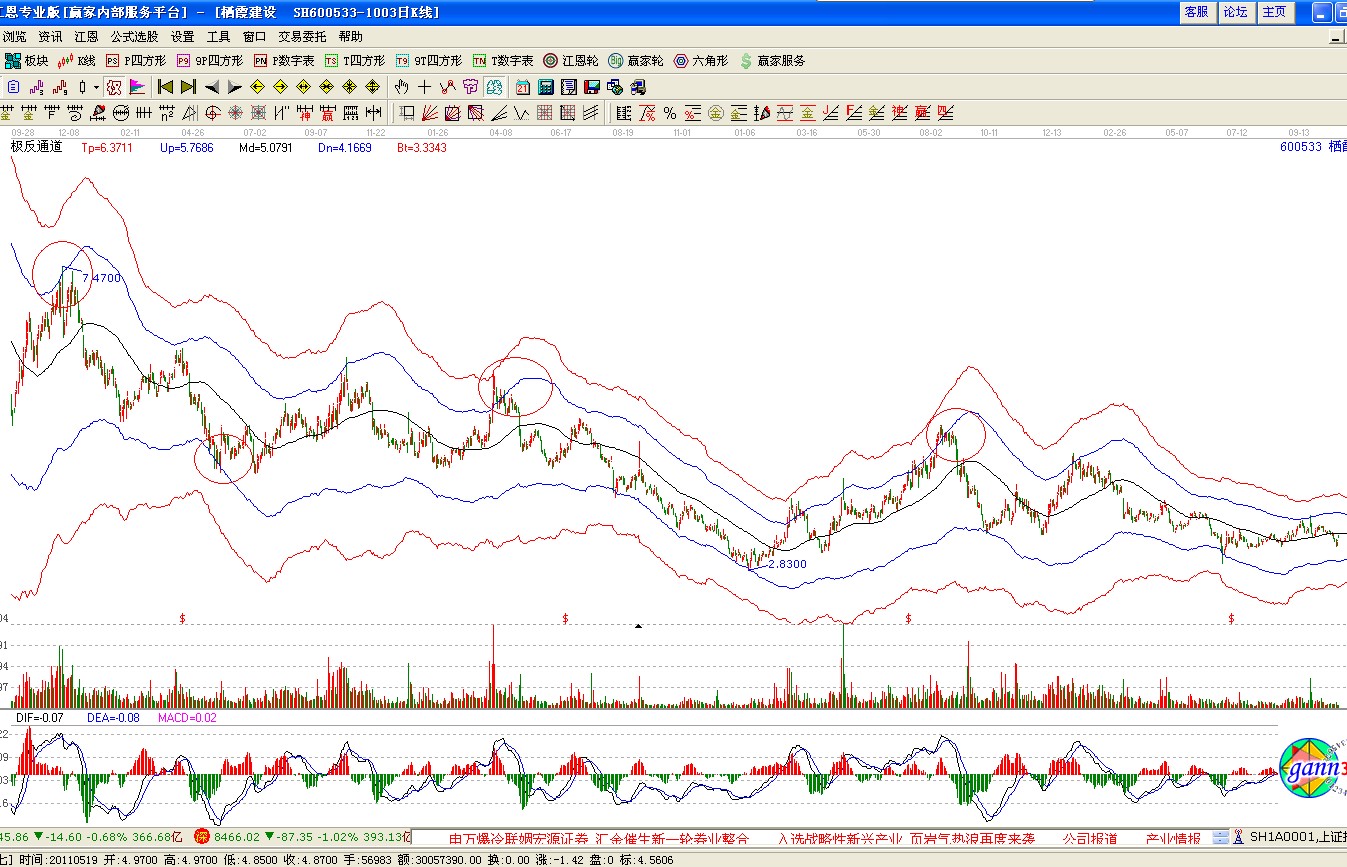
Task: Select the percent sign drawing tool
Action: point(669,112)
